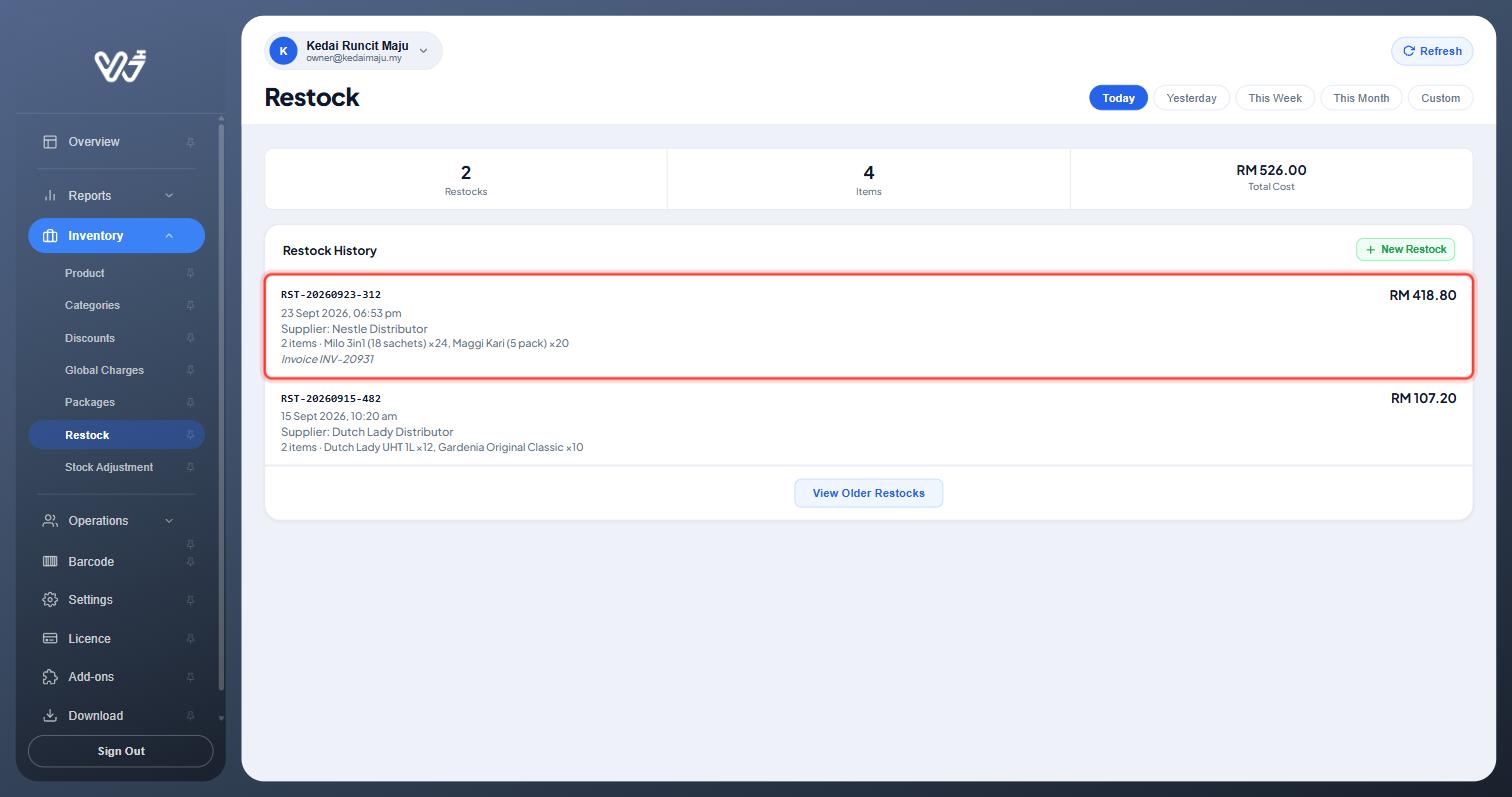Click the sidebar vertical scrollbar
Screen dimensions: 1512x797
(221, 405)
